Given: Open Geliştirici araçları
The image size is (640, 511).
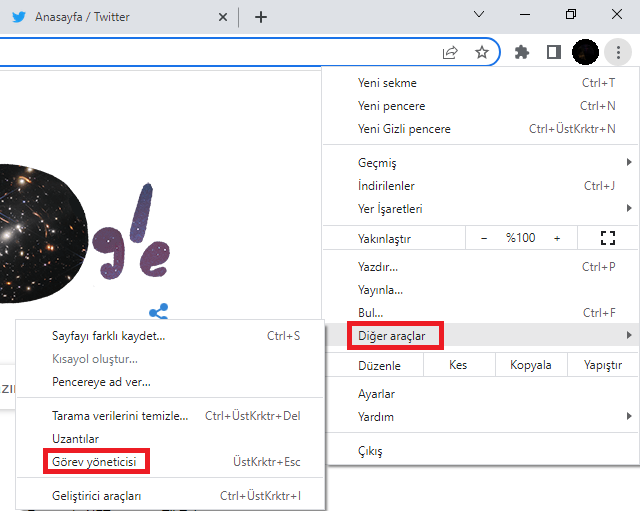Looking at the screenshot, I should point(170,496).
